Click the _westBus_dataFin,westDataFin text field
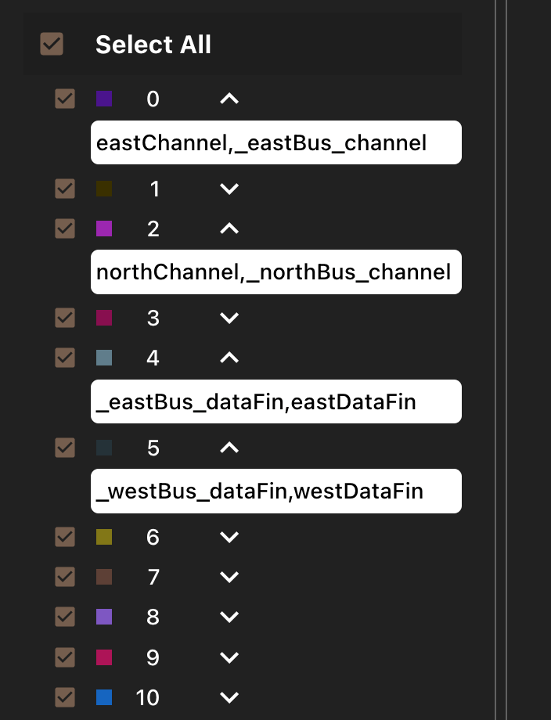Viewport: 552px width, 720px height. tap(276, 491)
